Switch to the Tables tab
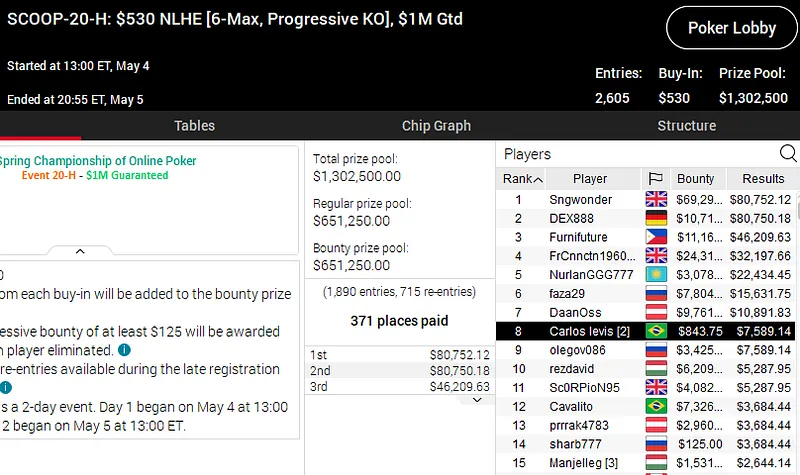Screen dimensions: 800x475 pos(194,126)
